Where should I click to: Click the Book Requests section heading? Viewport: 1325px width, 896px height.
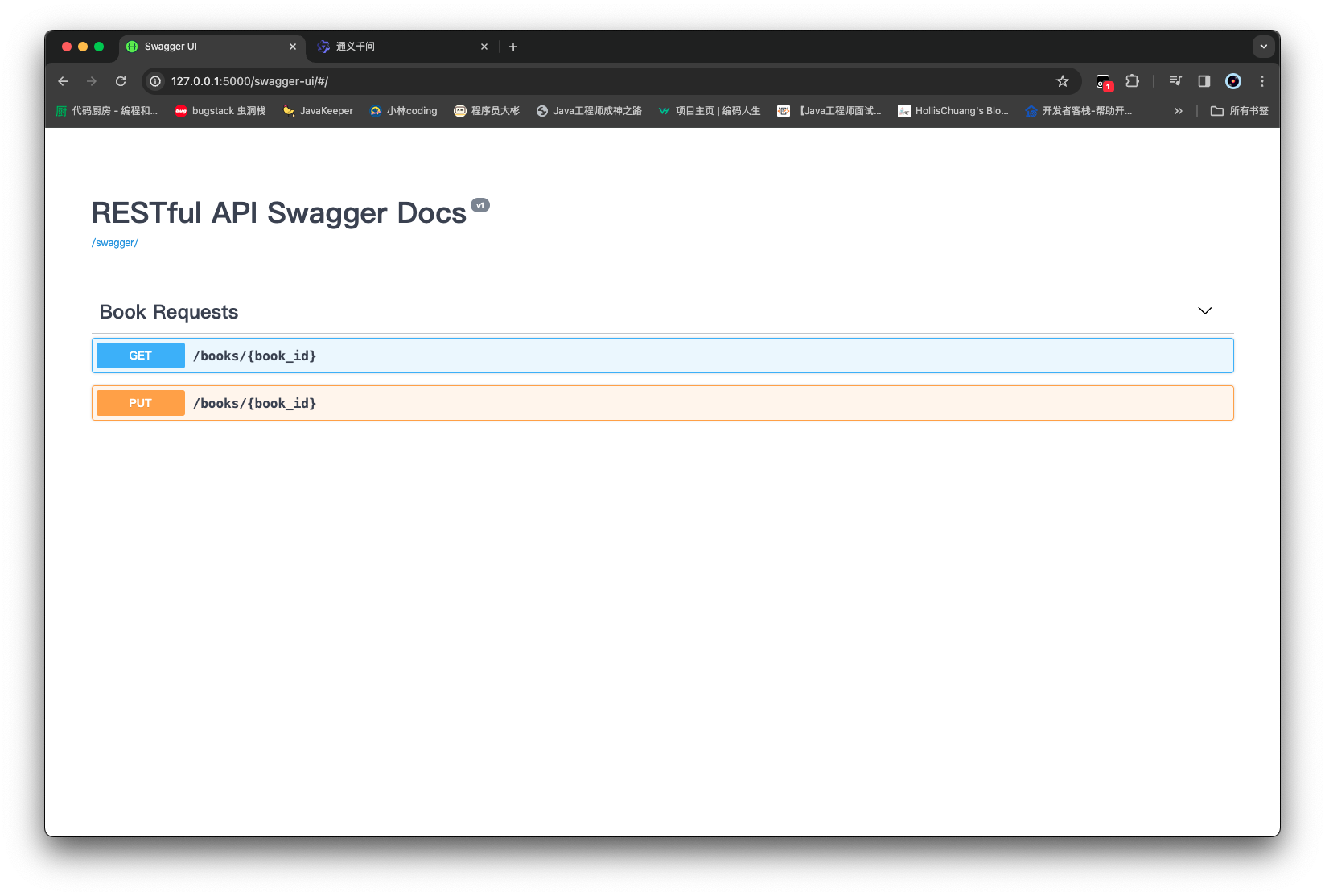pos(169,312)
